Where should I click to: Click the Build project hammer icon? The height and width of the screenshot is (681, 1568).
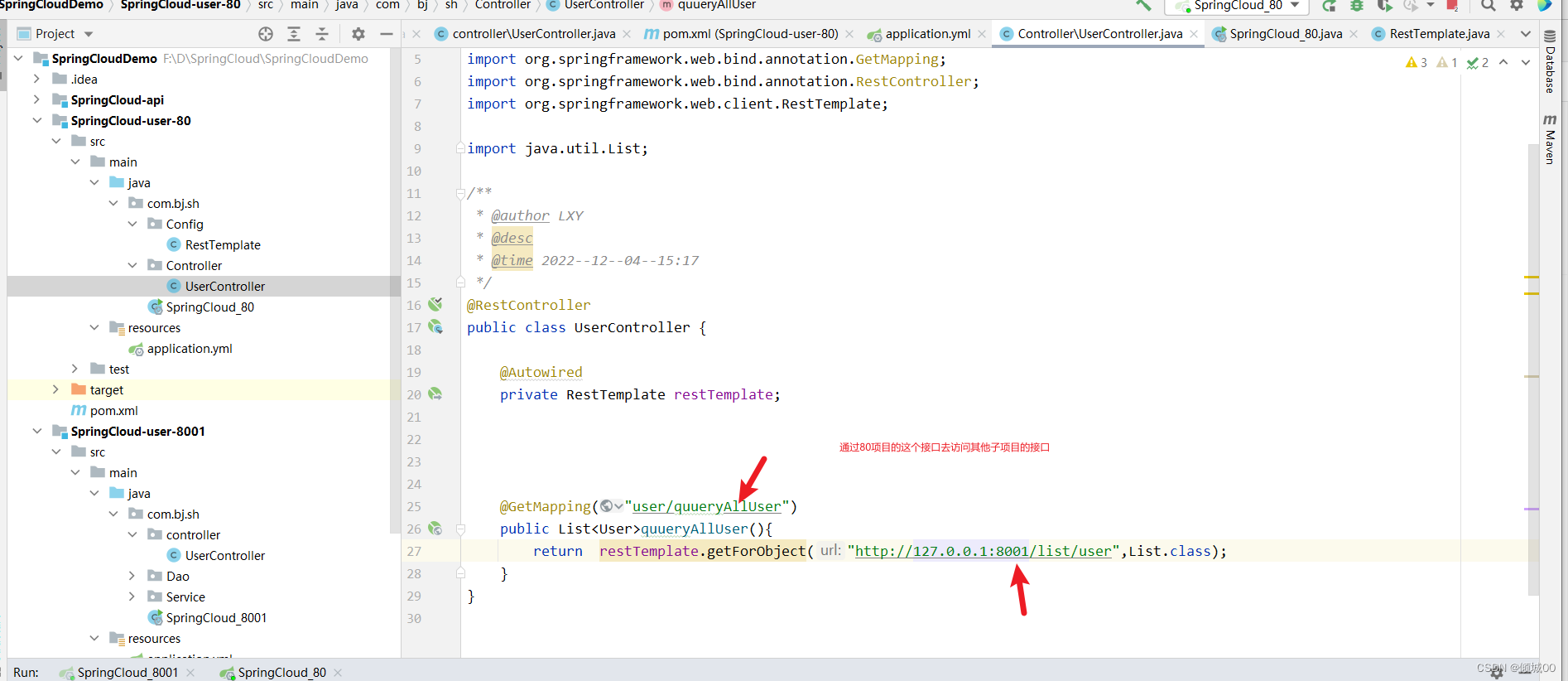point(1143,5)
